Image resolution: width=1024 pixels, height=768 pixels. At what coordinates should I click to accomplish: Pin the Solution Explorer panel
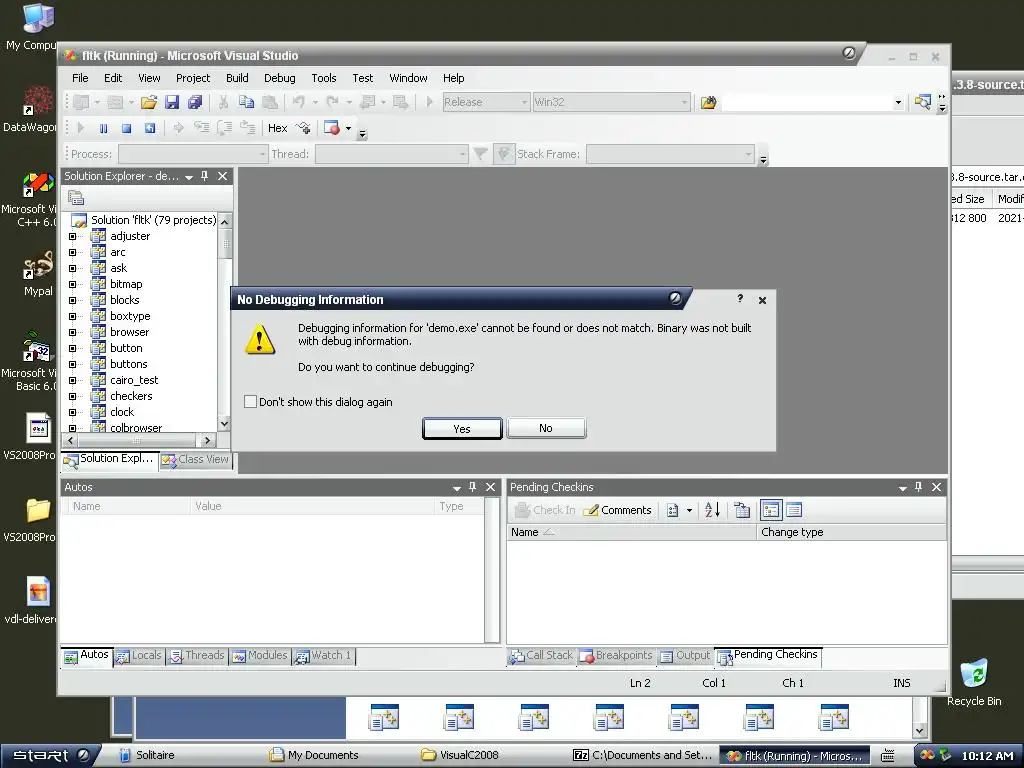204,176
